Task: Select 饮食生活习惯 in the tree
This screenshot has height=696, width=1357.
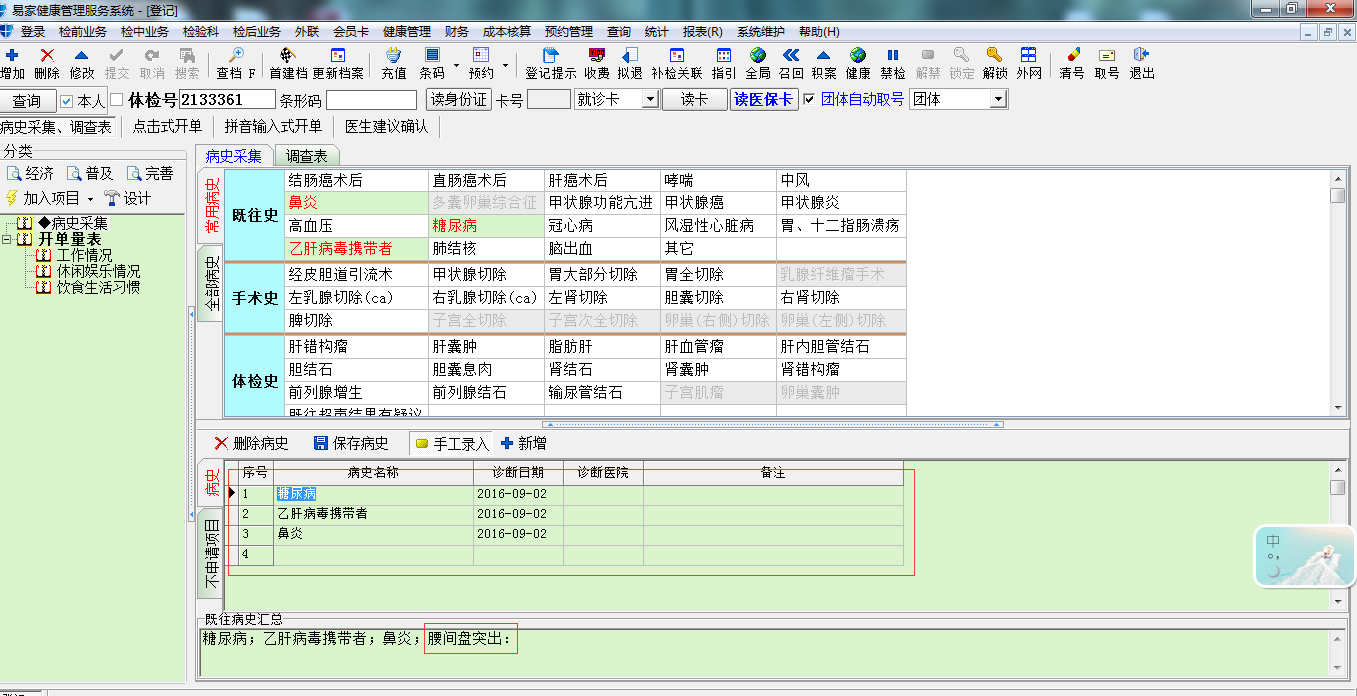Action: (98, 287)
